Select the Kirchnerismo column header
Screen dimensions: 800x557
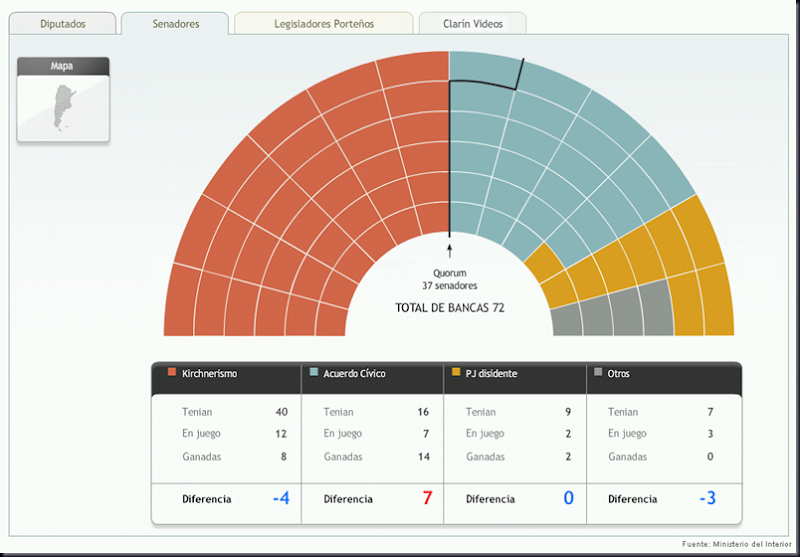click(x=227, y=378)
